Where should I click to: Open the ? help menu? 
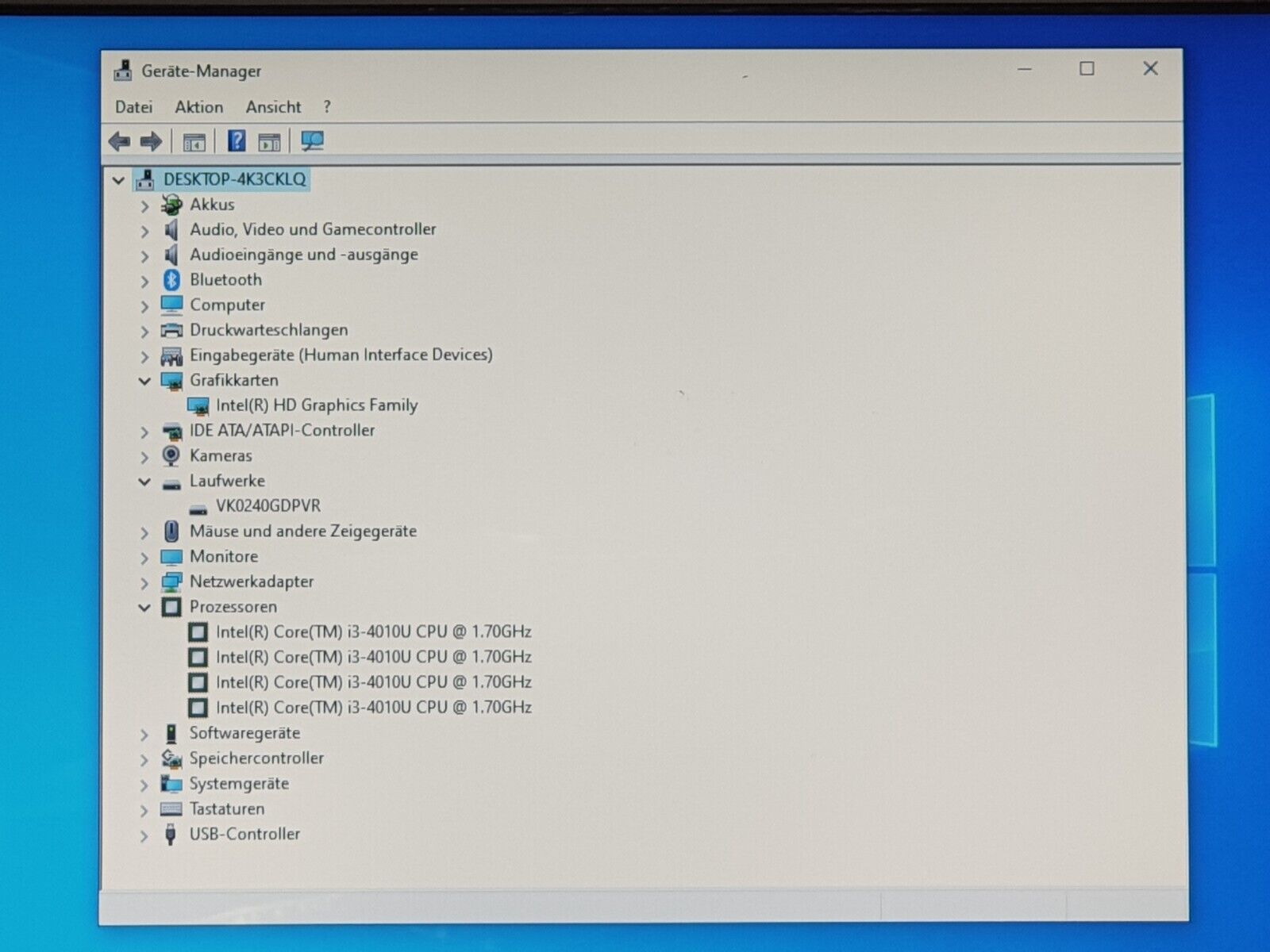click(327, 107)
